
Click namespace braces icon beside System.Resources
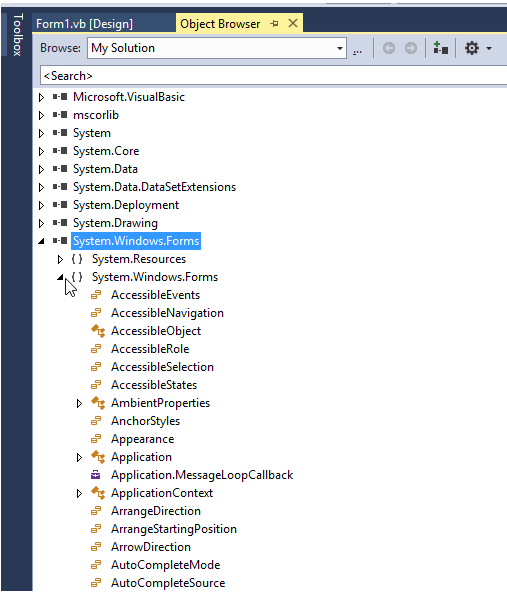pos(77,259)
